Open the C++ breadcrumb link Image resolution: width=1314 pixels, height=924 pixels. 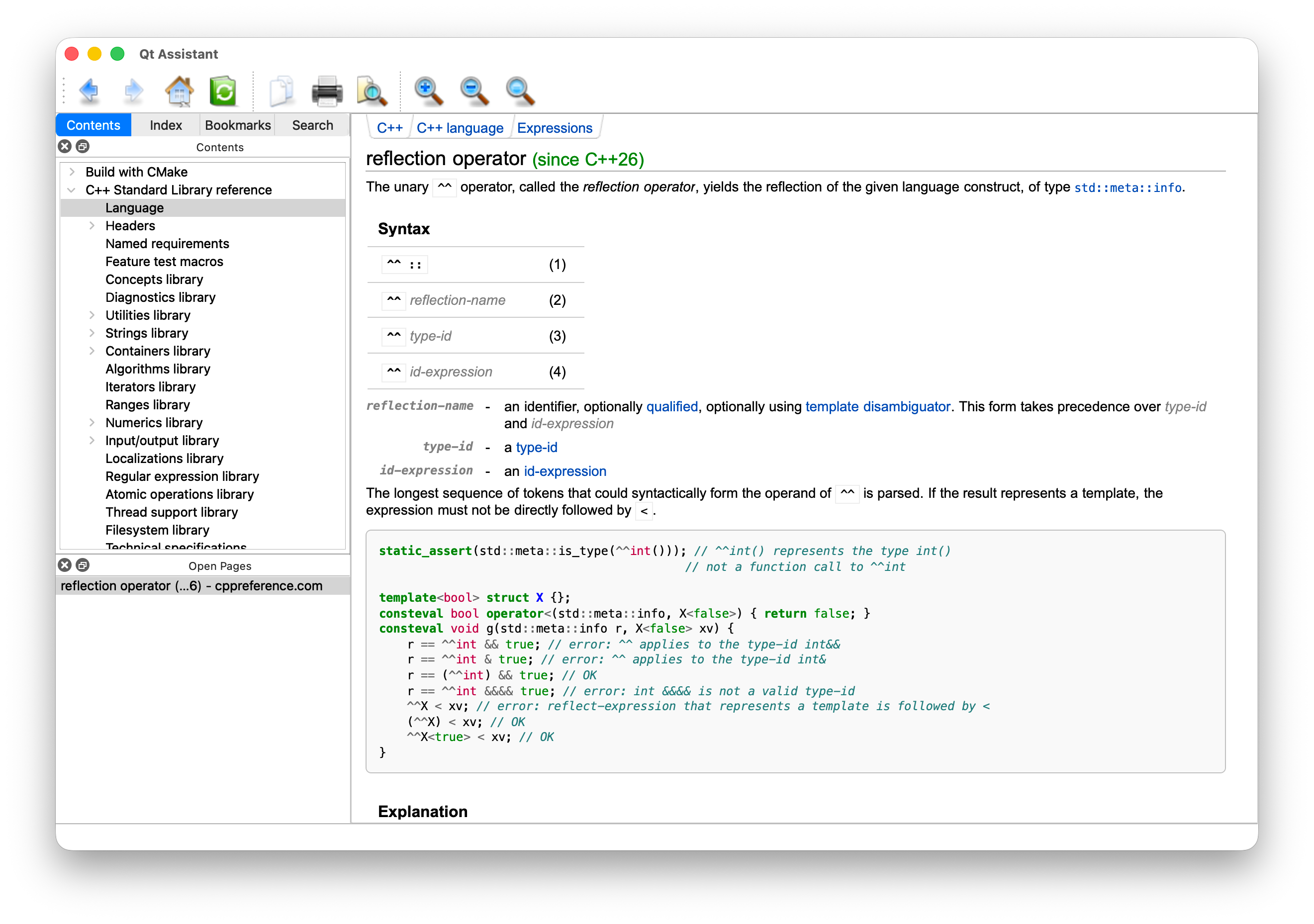click(x=389, y=128)
